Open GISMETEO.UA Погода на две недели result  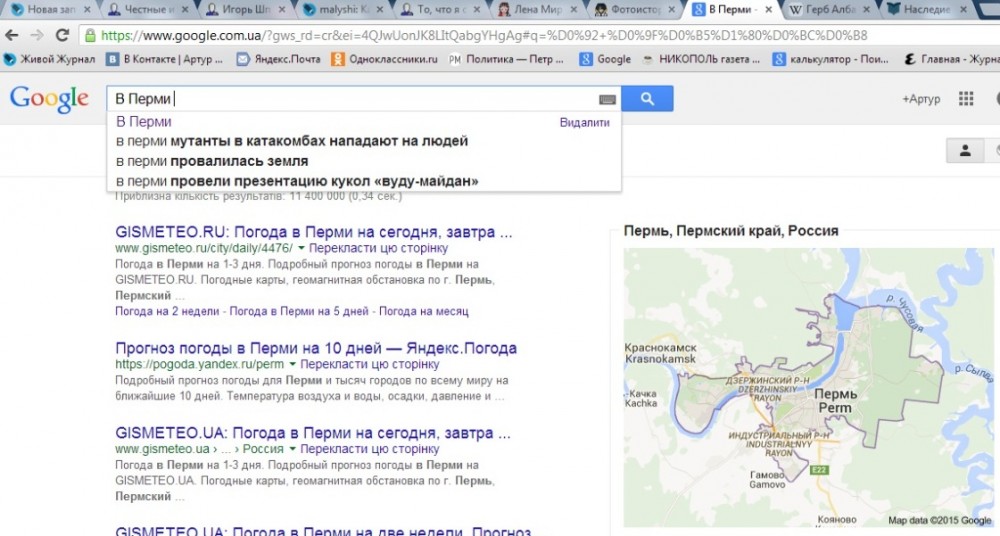coord(323,532)
